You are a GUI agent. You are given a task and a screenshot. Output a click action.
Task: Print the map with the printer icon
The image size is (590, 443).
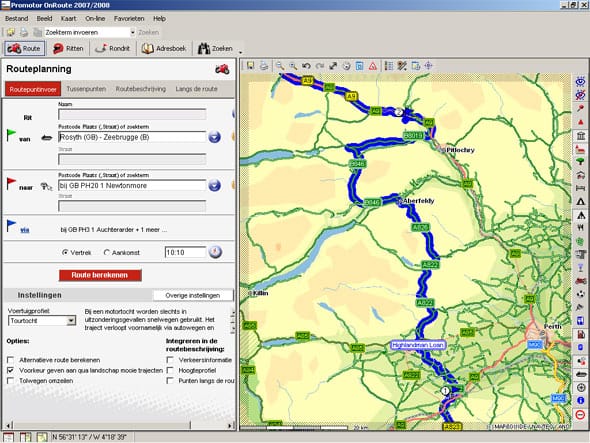[x=264, y=66]
